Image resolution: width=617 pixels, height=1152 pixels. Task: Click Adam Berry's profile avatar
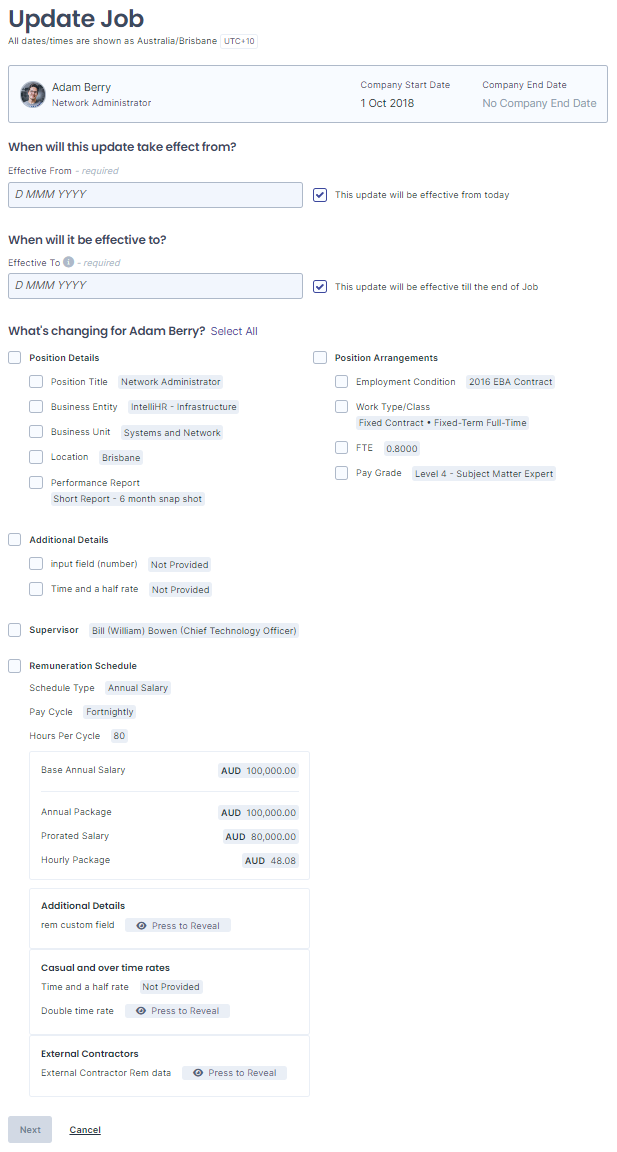(32, 95)
